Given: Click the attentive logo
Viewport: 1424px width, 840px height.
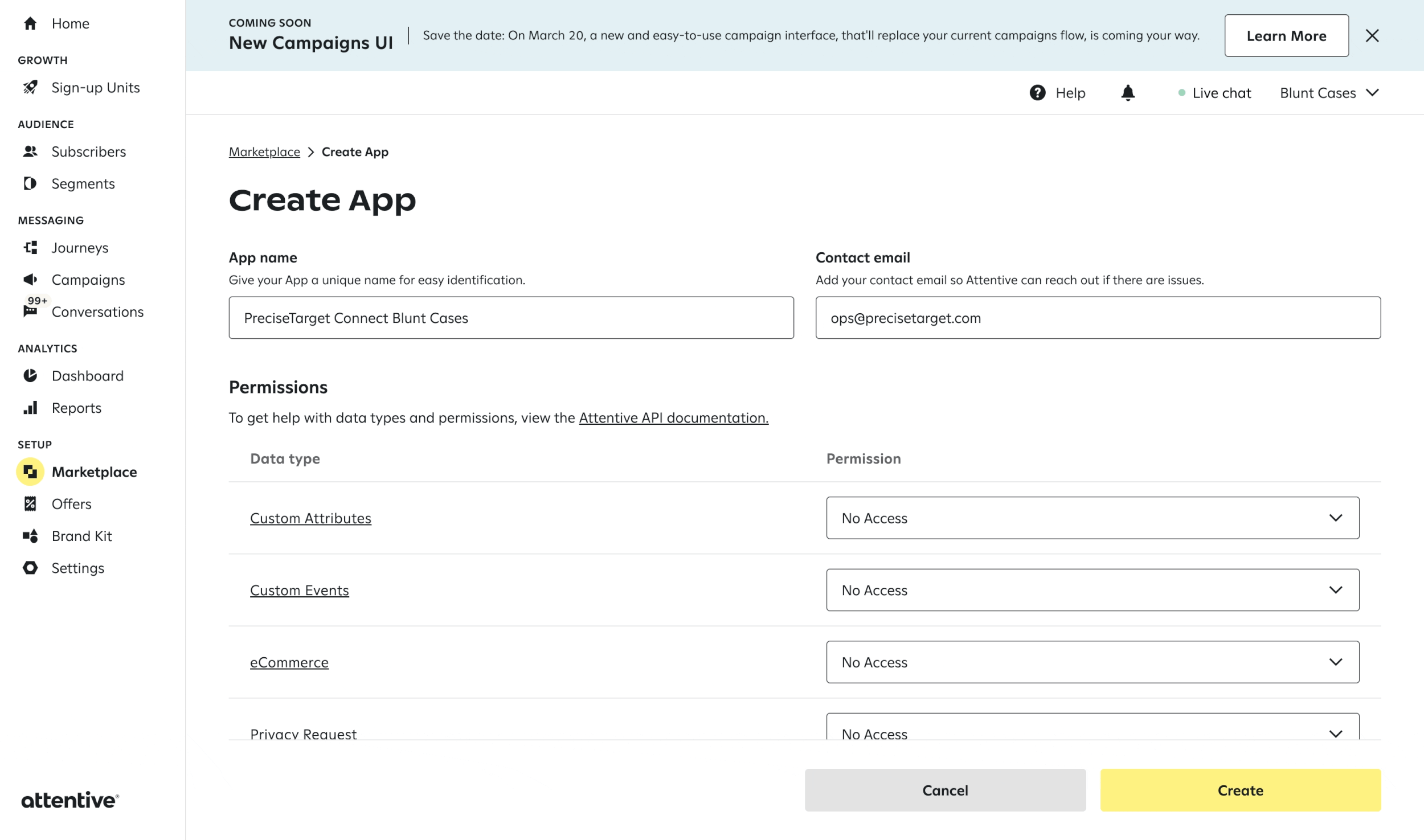Looking at the screenshot, I should [x=70, y=800].
